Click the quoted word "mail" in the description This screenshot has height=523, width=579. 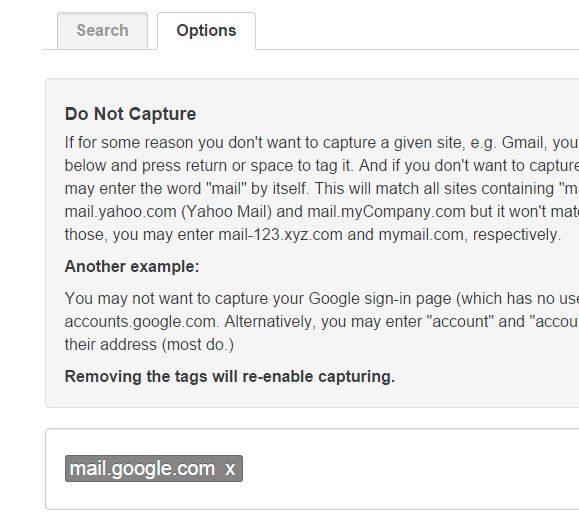click(x=227, y=188)
